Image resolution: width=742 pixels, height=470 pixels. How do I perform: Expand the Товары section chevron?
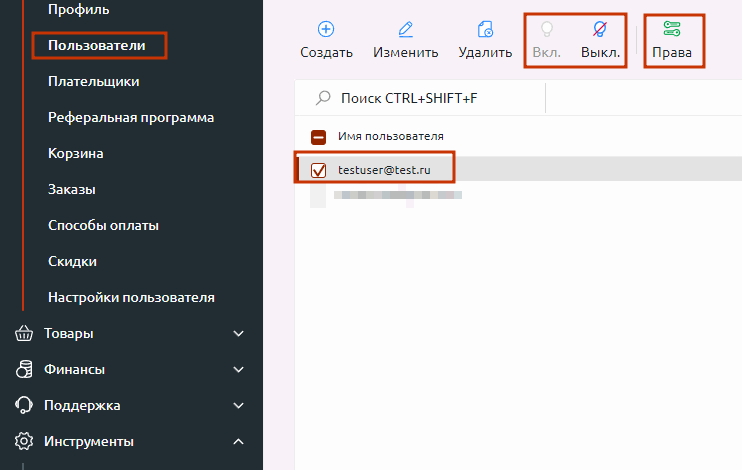(238, 333)
